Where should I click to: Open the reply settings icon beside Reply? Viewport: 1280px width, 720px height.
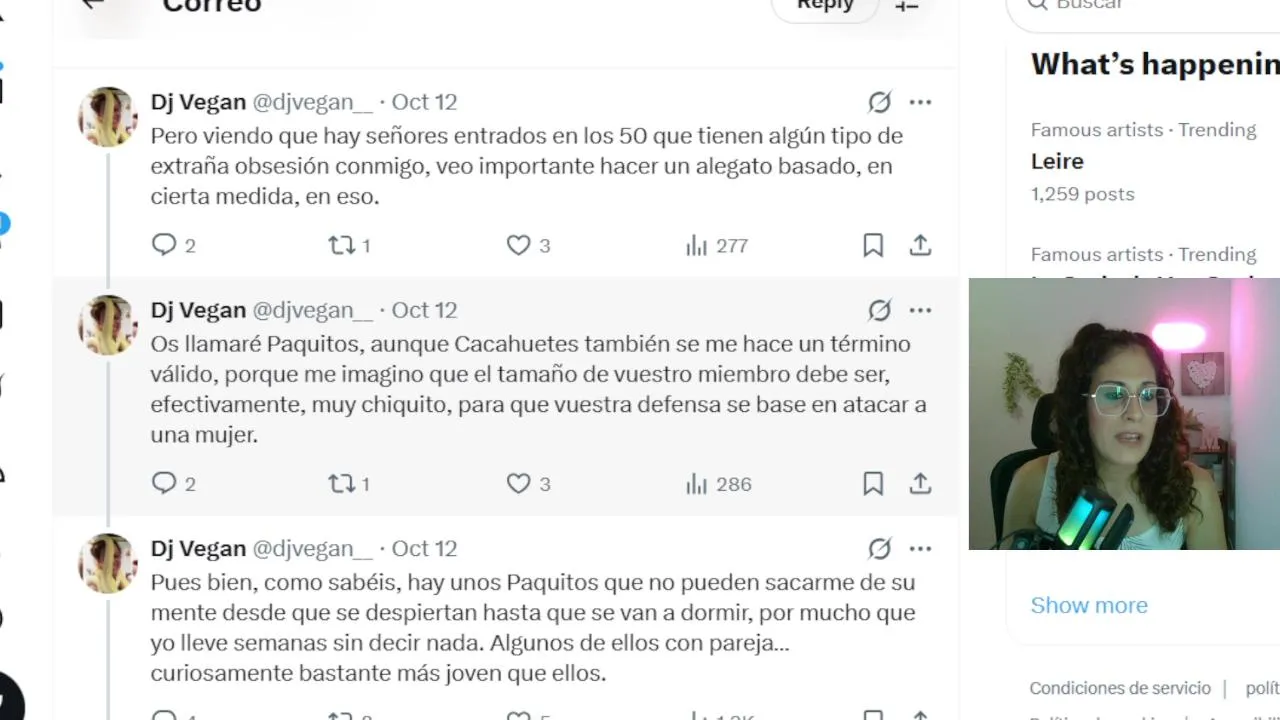[x=907, y=5]
